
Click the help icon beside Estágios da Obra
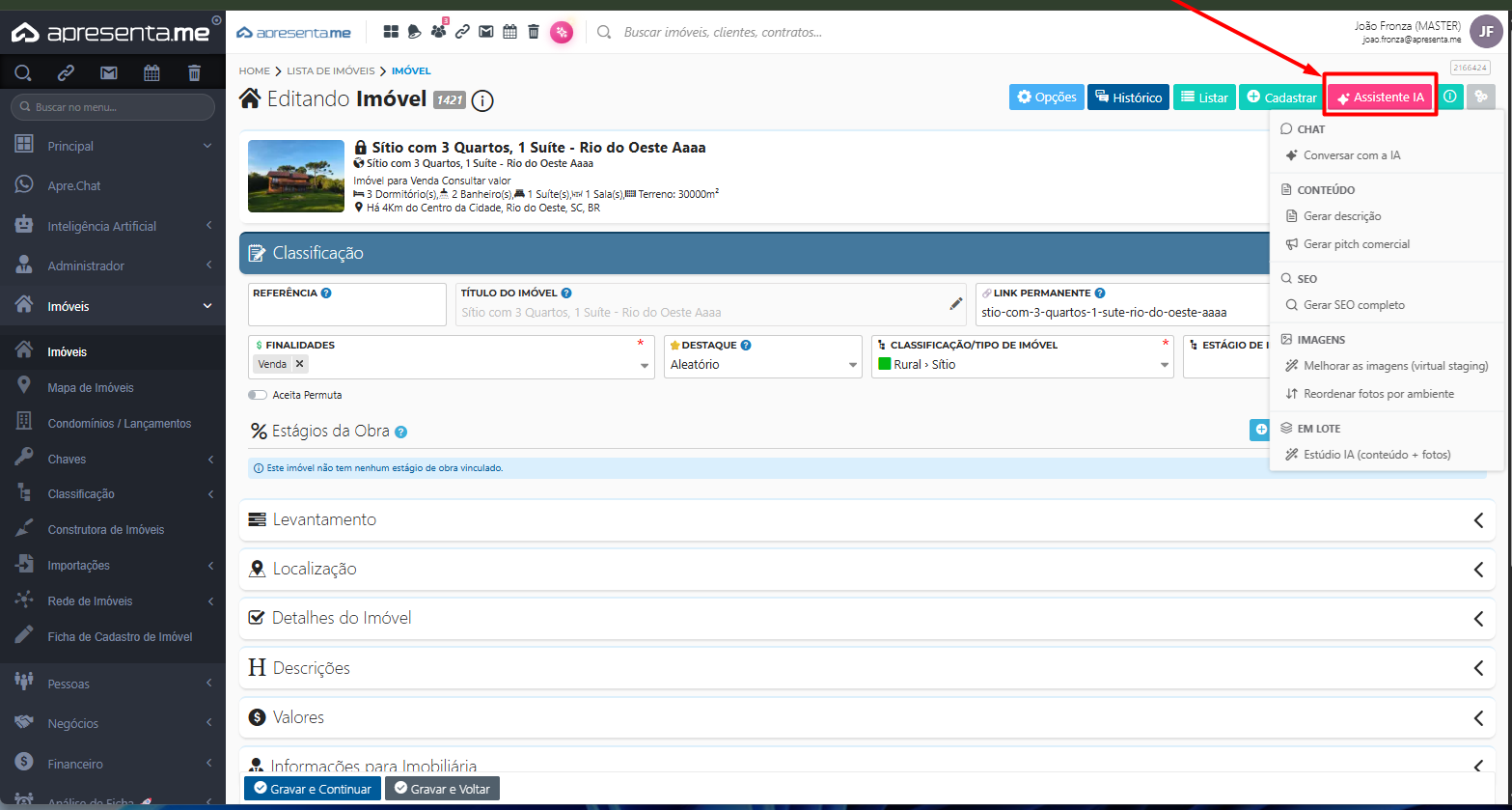400,432
